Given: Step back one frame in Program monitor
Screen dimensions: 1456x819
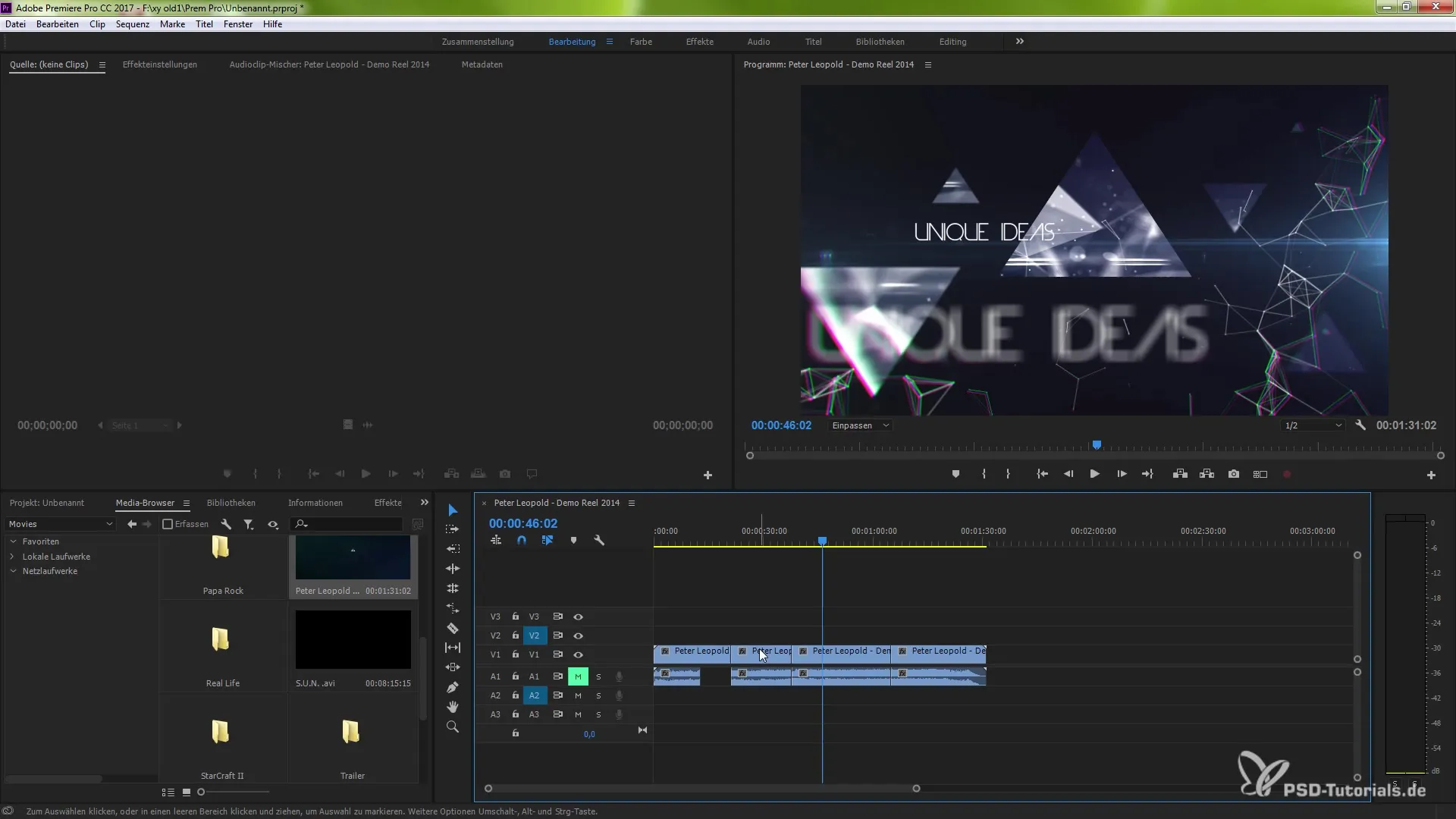Looking at the screenshot, I should coord(1068,474).
